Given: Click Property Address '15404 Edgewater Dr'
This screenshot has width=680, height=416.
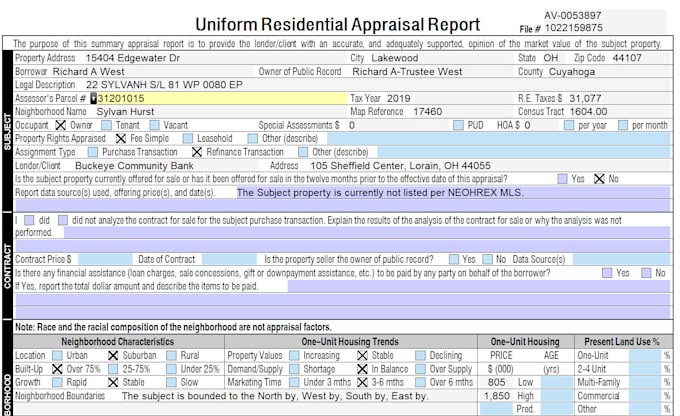Looking at the screenshot, I should pos(133,58).
